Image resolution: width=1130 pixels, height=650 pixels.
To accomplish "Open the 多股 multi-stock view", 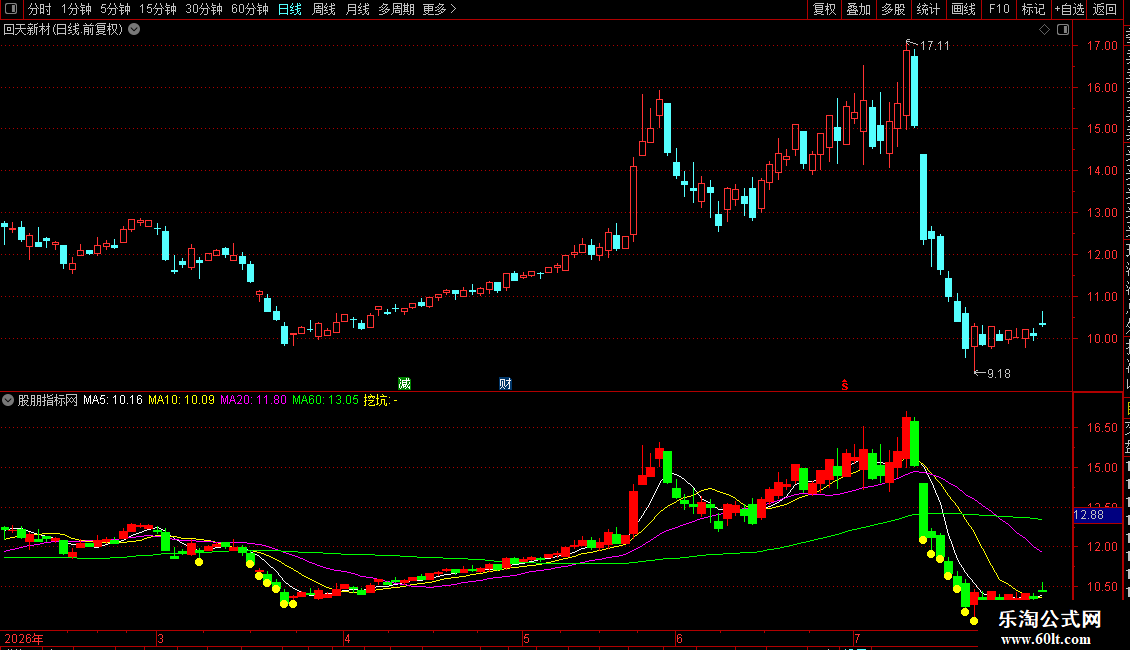I will pos(894,9).
